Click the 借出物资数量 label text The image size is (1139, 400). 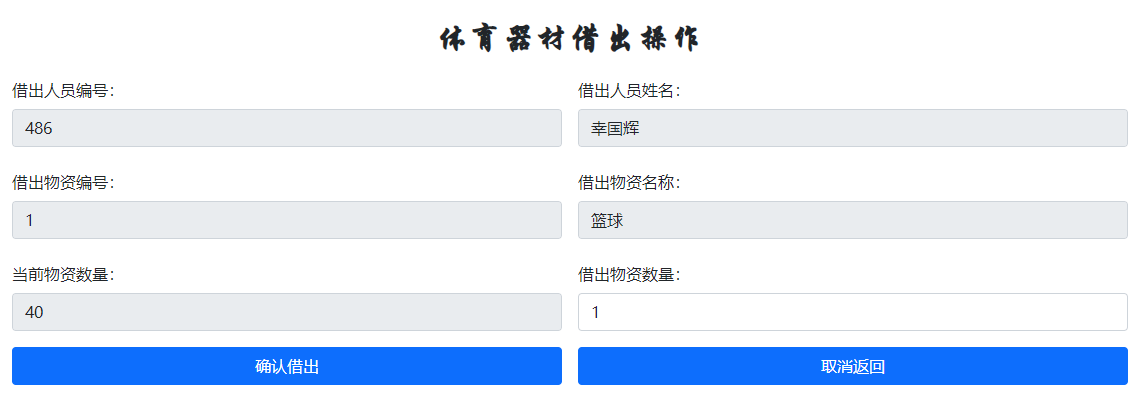629,275
